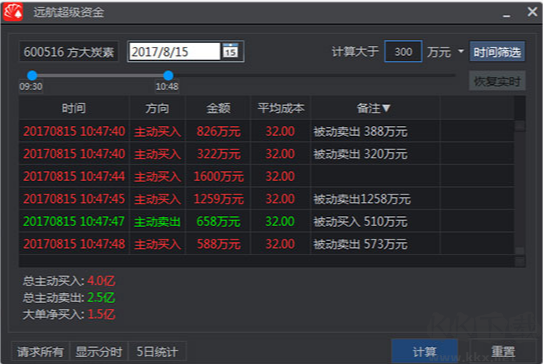Screen dimensions: 543x364
Task: Click the note 被动卖出 320万元
Action: pos(360,154)
